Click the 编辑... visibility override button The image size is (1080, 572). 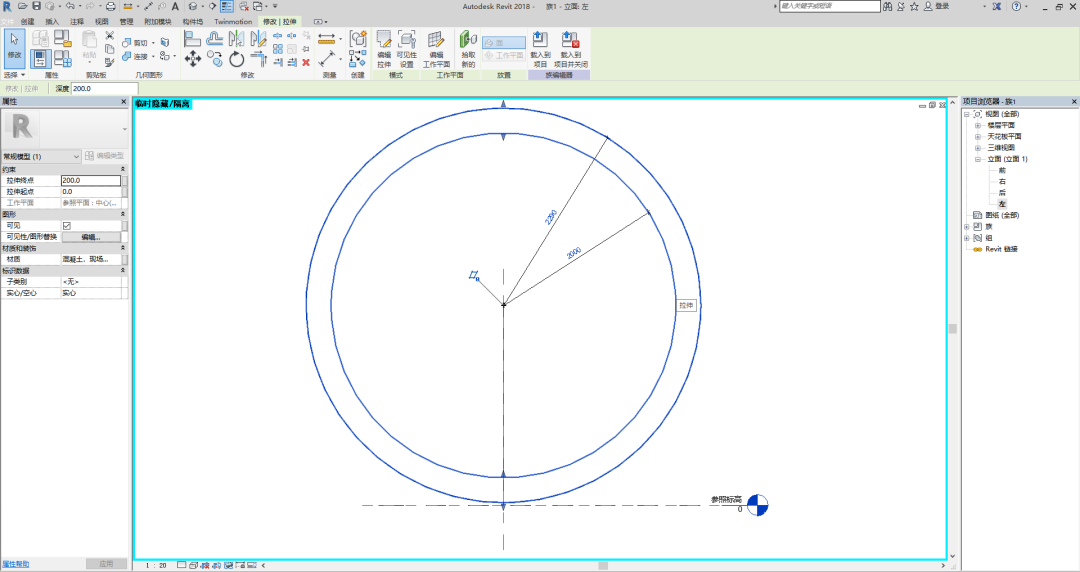[91, 237]
